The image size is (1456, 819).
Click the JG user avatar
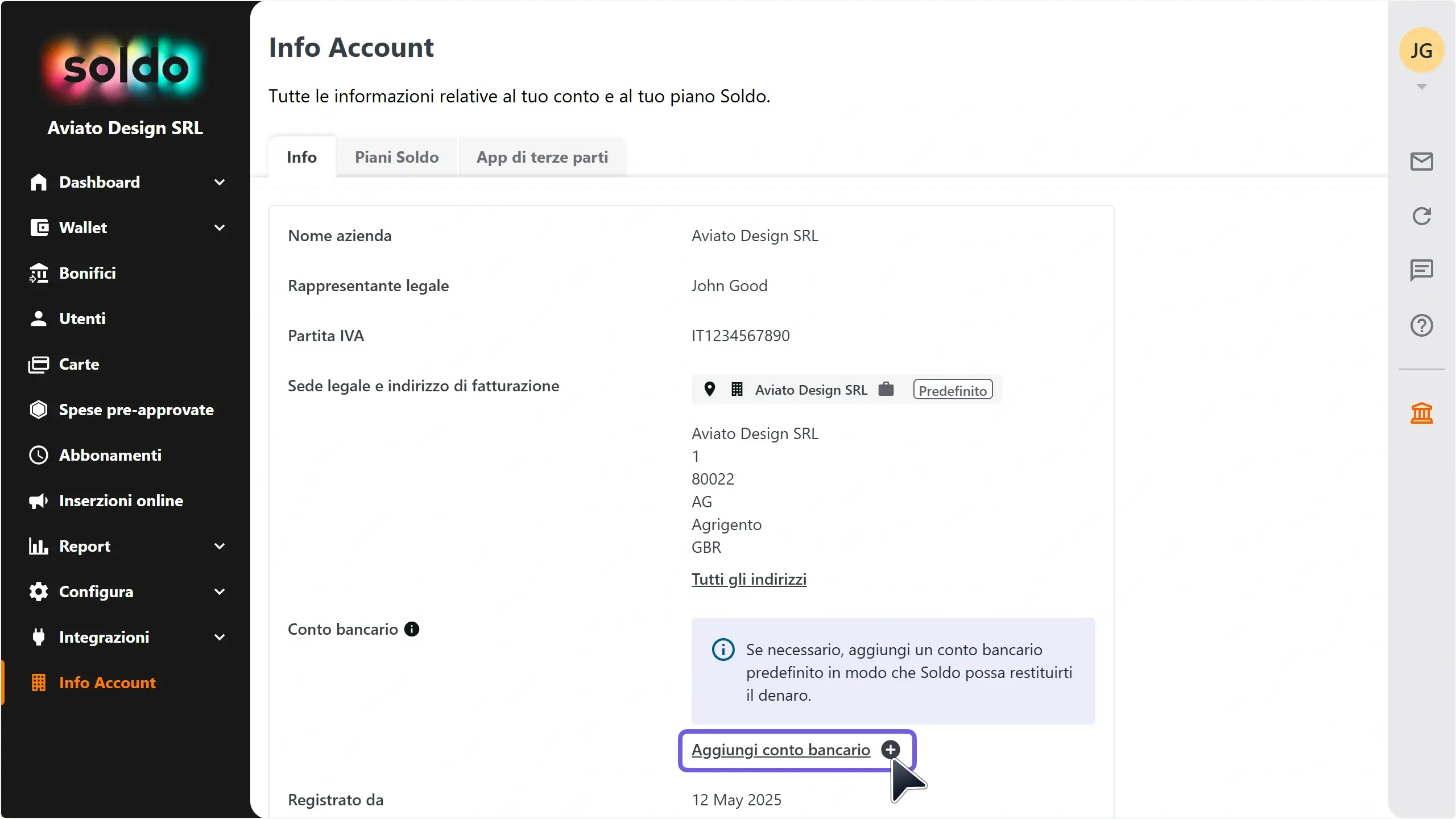[1421, 51]
